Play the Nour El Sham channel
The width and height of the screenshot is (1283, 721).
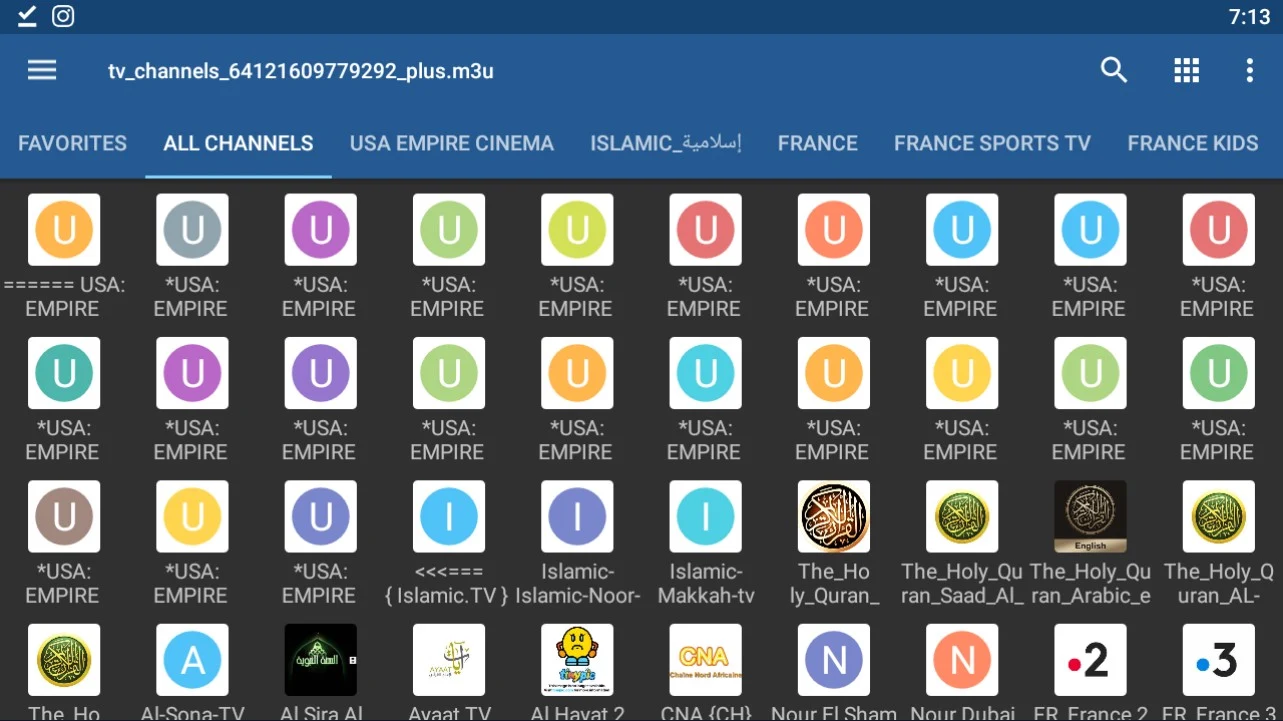(x=833, y=672)
